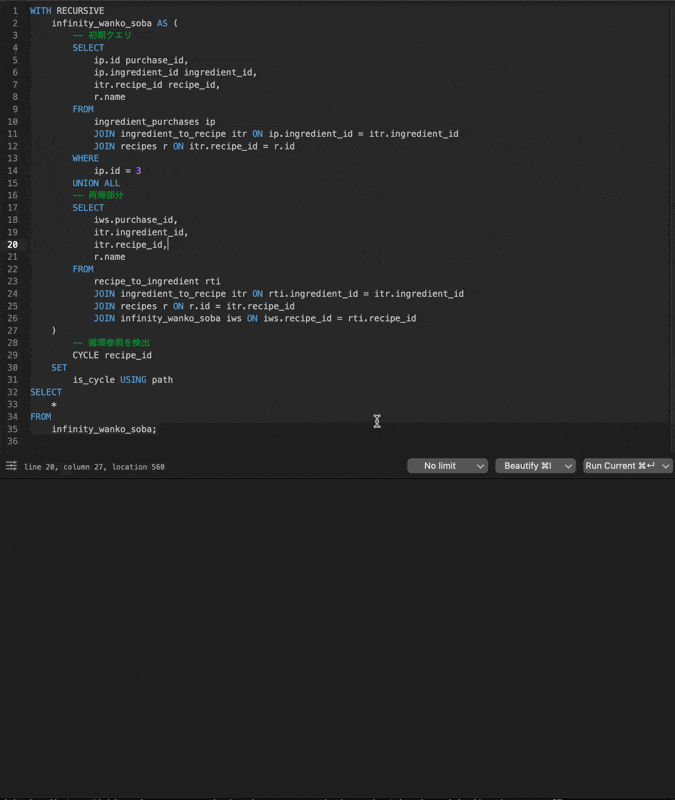
Task: Click line number 36 in gutter
Action: (13, 441)
